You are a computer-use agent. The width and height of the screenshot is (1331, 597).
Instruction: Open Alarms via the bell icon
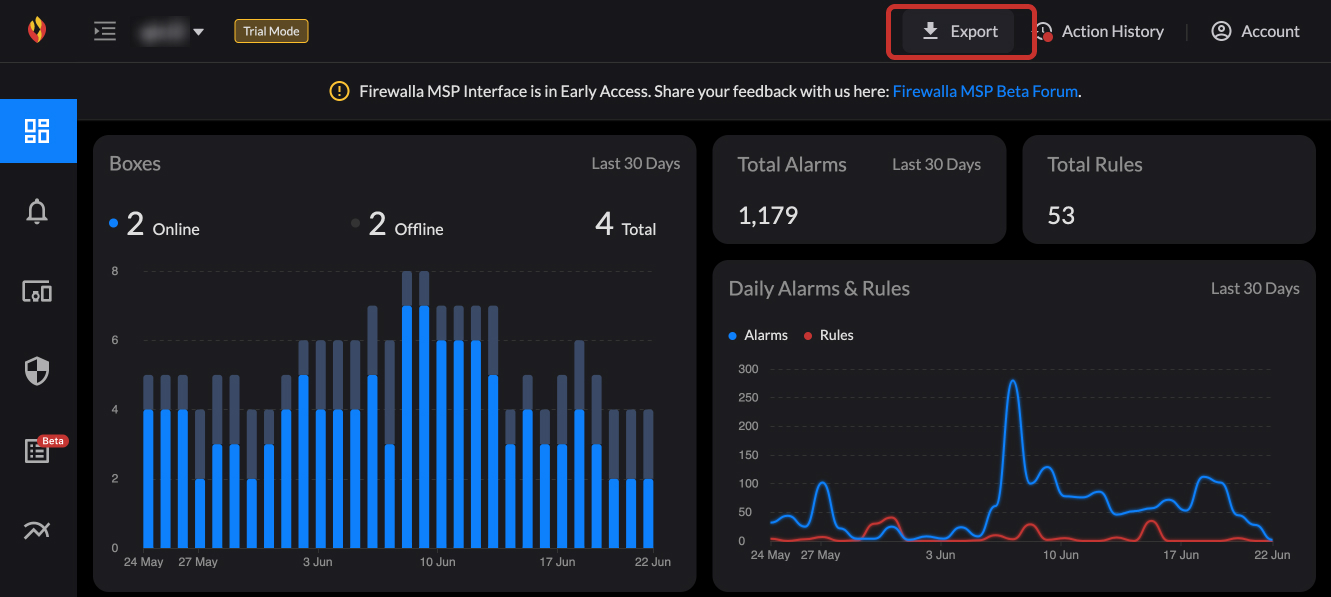[37, 211]
